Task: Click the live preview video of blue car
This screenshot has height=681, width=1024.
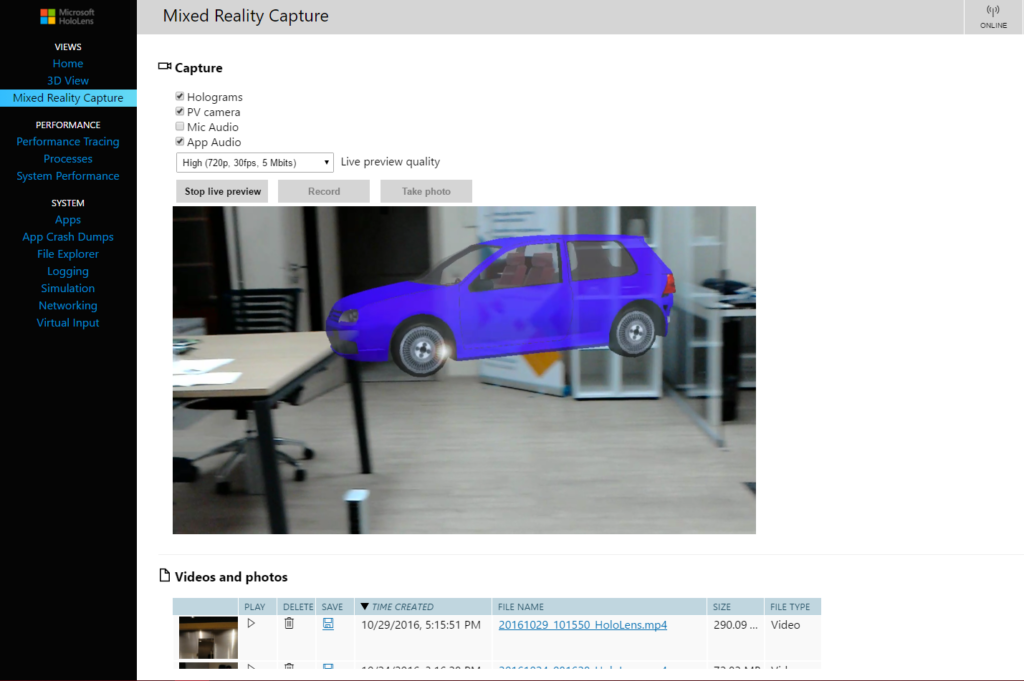Action: pos(464,370)
